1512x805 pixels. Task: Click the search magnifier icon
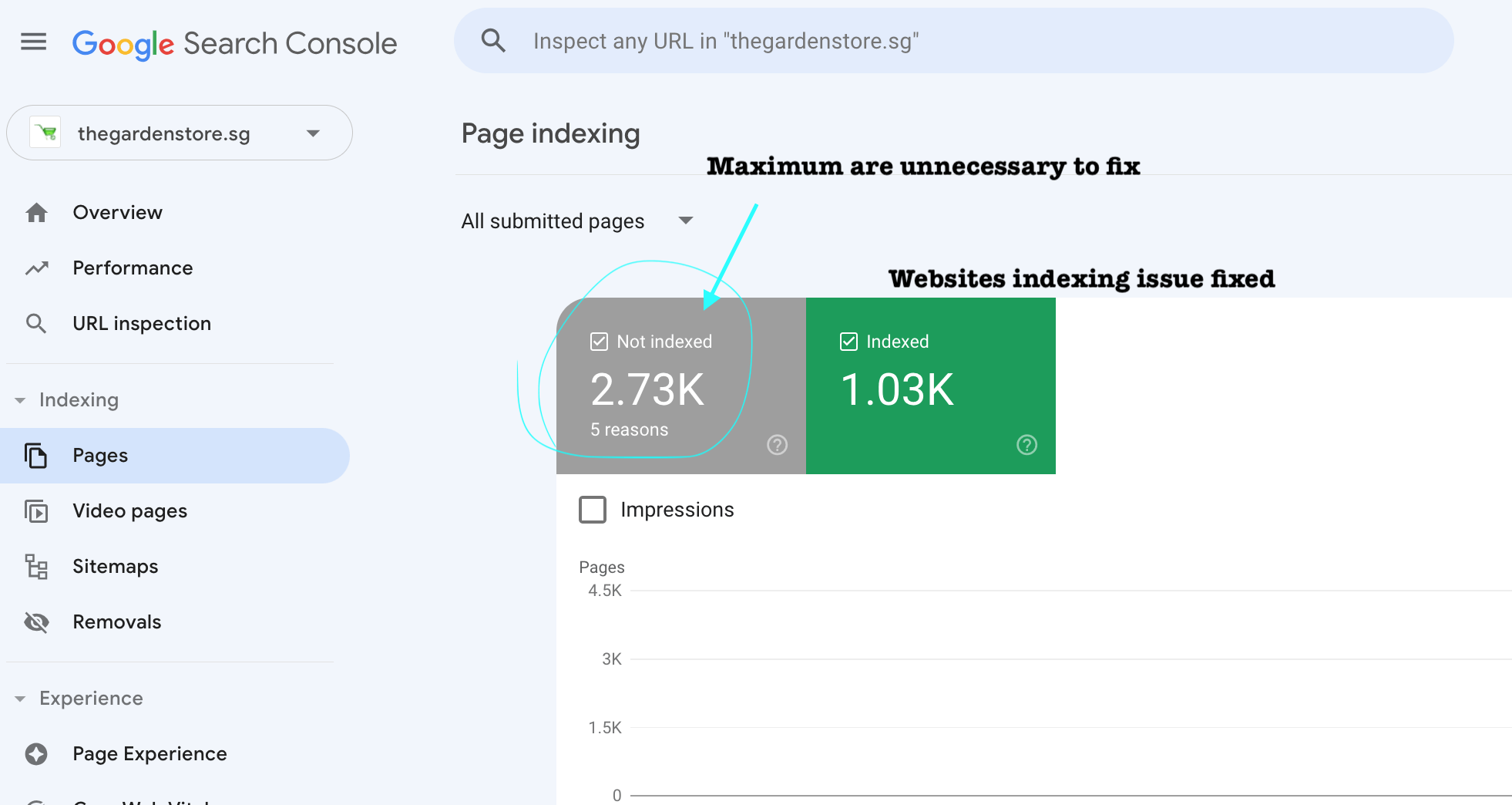point(493,41)
